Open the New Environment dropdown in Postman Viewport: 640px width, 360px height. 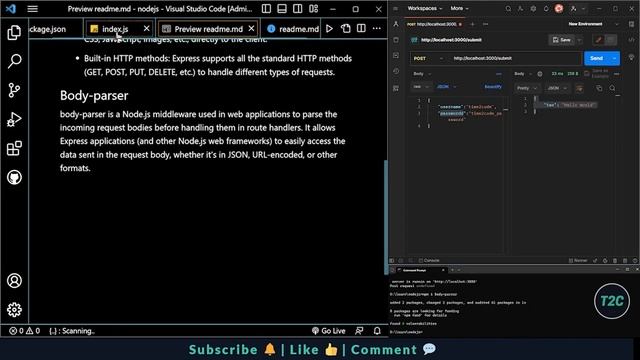(x=594, y=24)
